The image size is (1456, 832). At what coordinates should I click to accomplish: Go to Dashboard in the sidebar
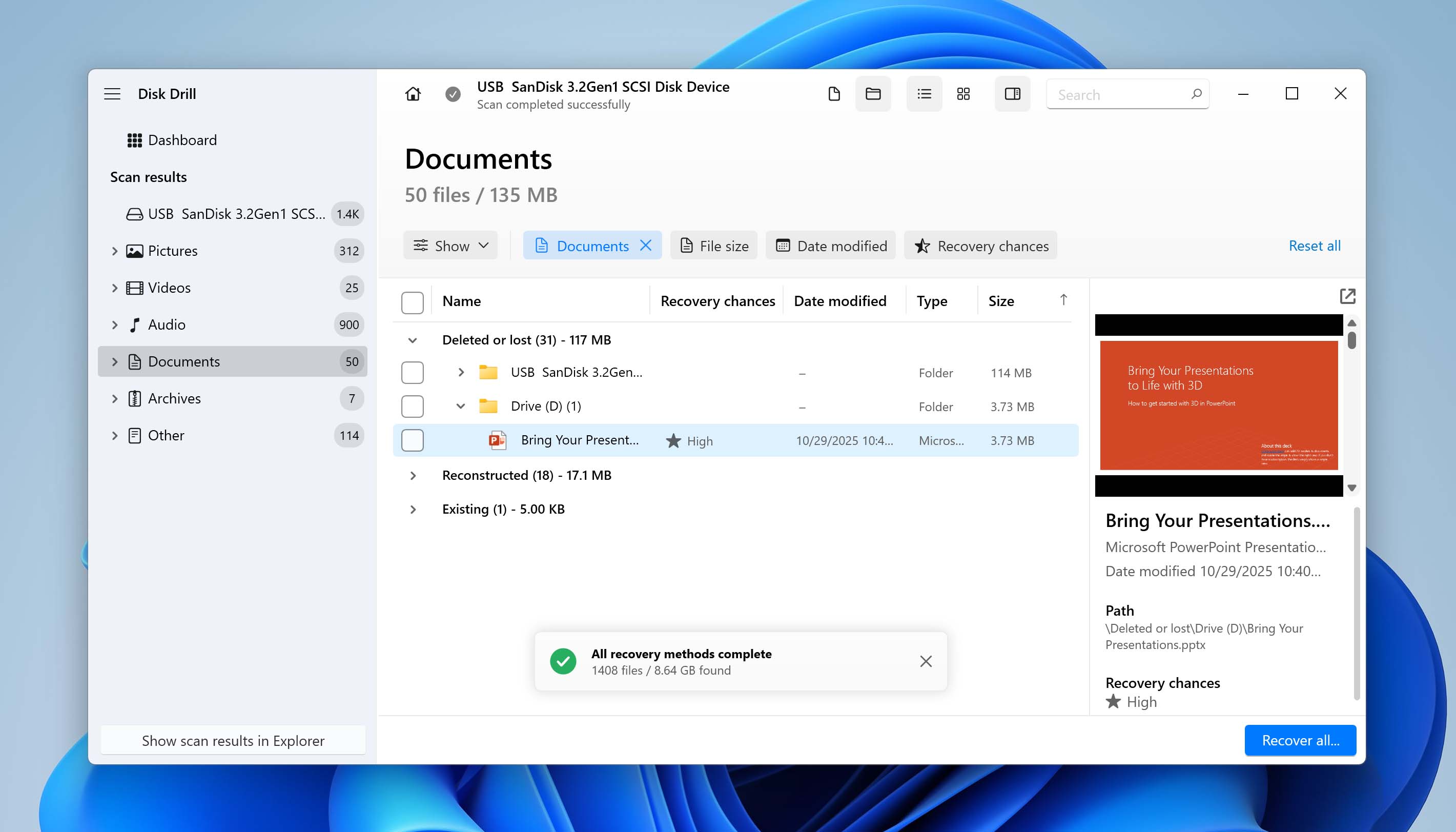[181, 140]
